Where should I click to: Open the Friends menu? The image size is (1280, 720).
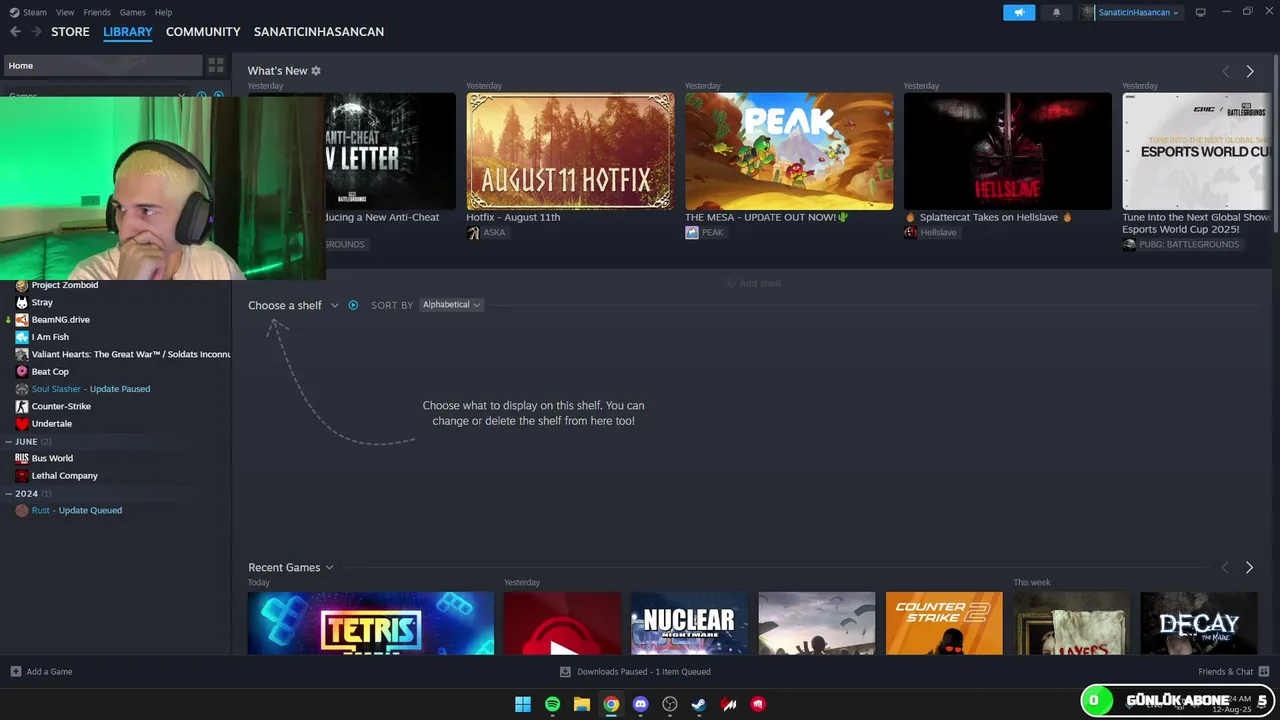tap(97, 12)
